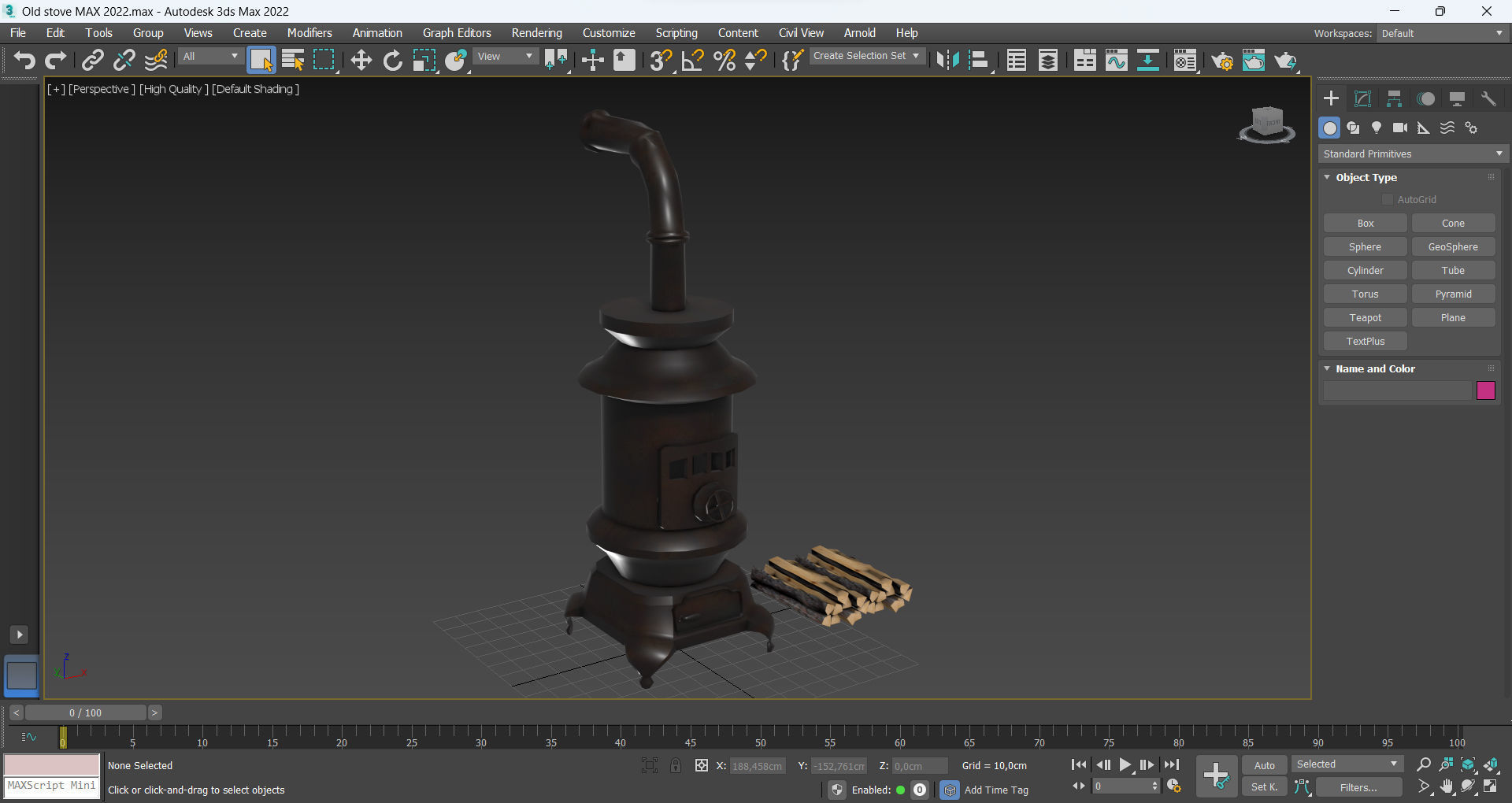Switch to Shapes category
This screenshot has height=803, width=1512.
pyautogui.click(x=1353, y=128)
